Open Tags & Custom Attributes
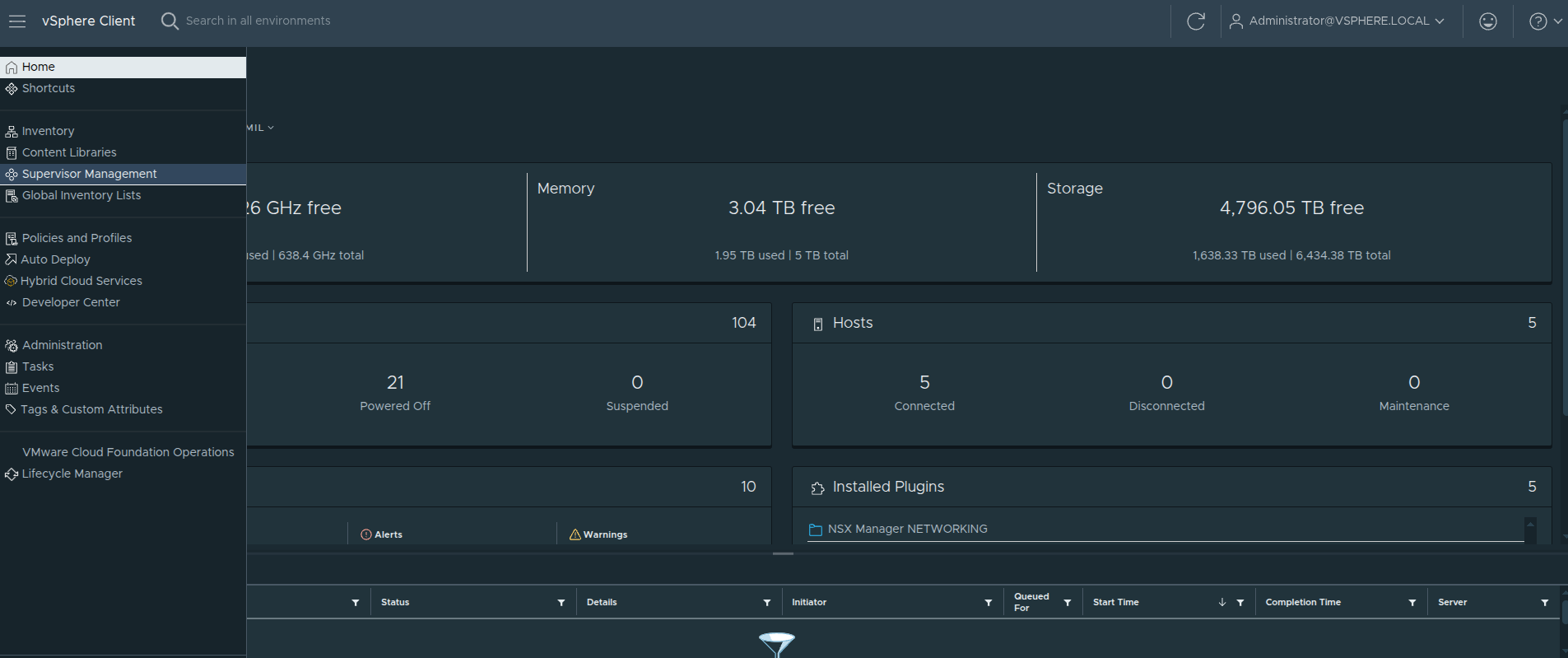1568x658 pixels. [123, 409]
